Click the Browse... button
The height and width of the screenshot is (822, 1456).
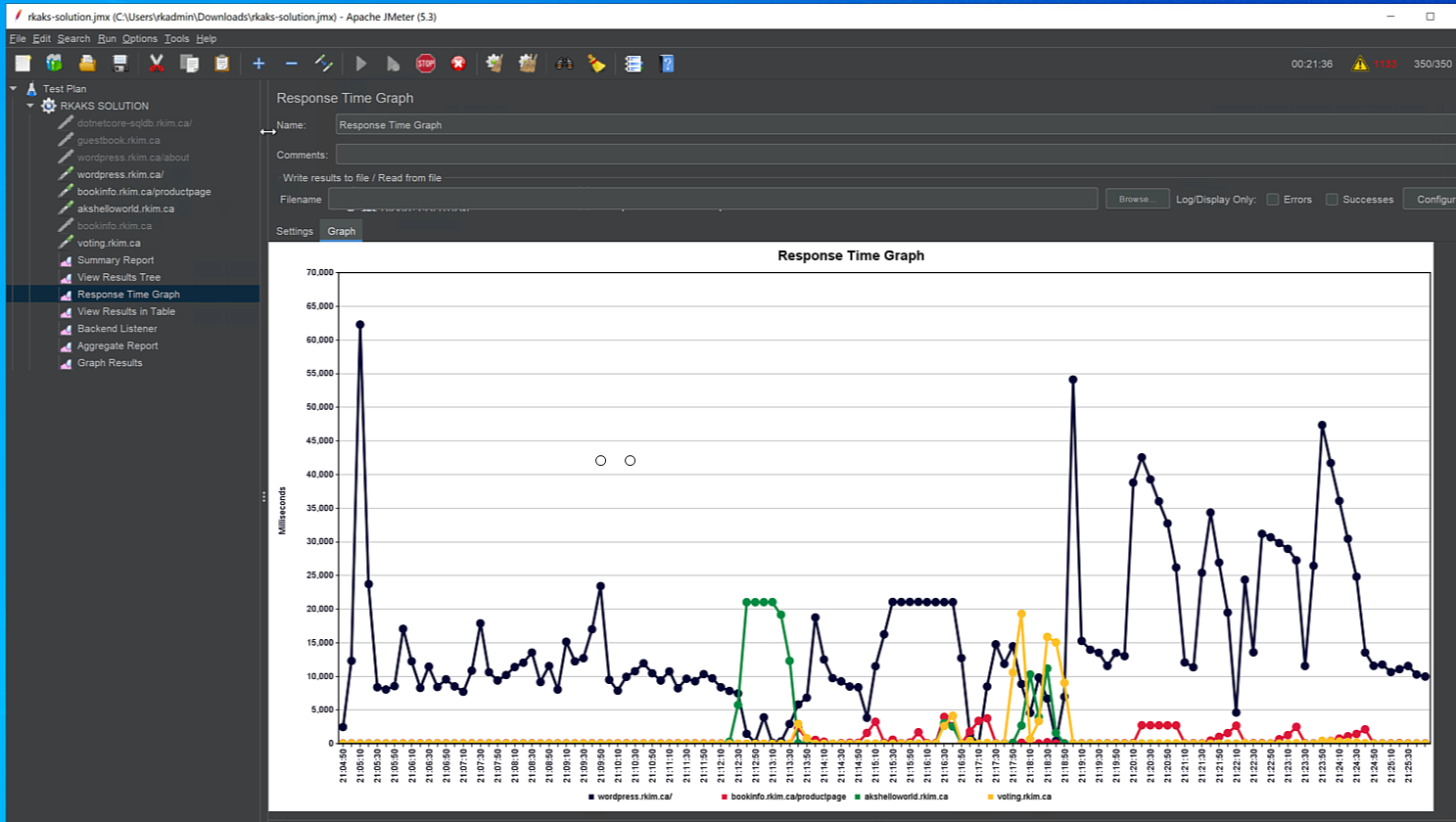point(1136,200)
